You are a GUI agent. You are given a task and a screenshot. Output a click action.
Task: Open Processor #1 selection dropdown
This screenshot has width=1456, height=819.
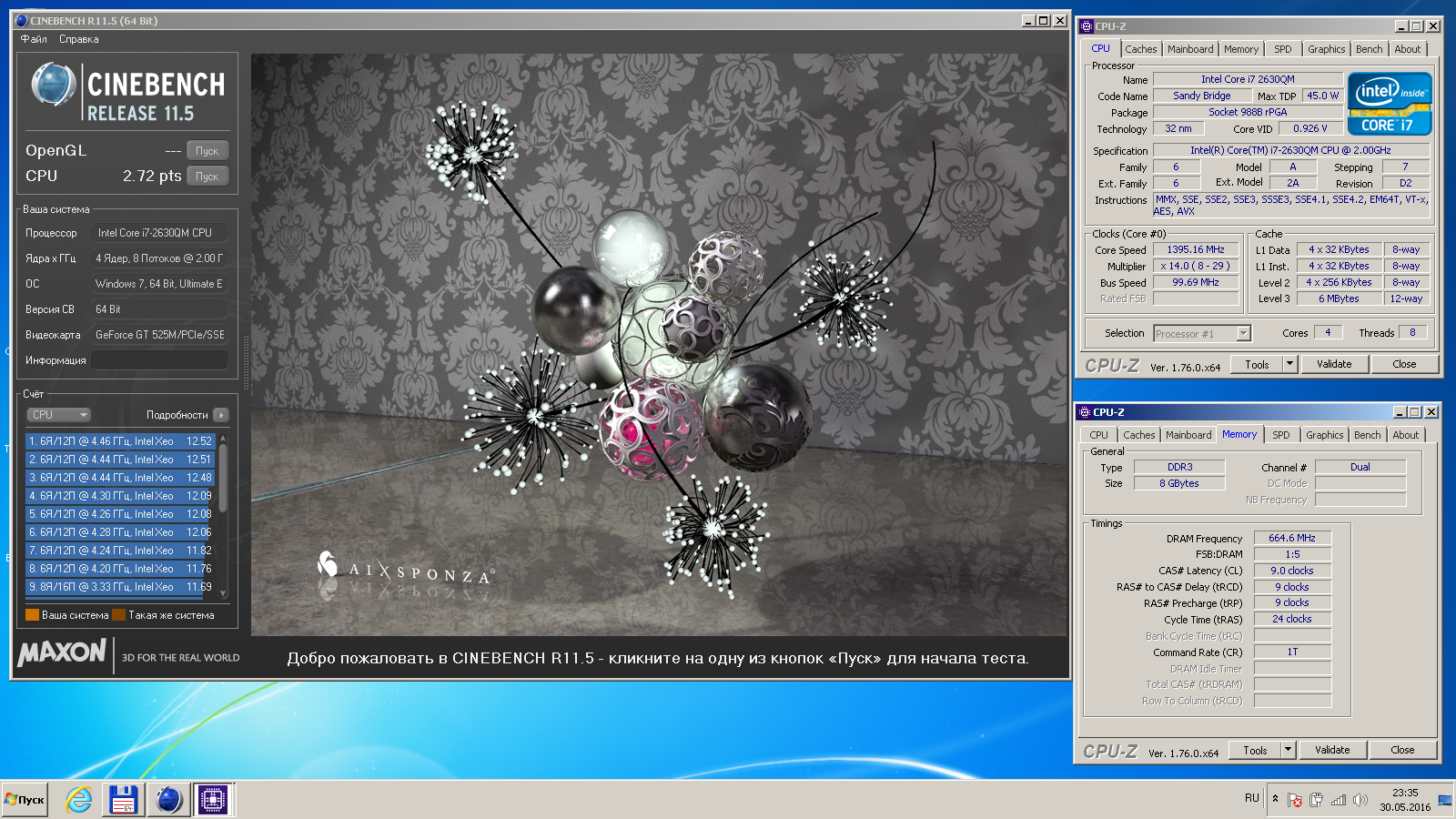[x=1202, y=334]
